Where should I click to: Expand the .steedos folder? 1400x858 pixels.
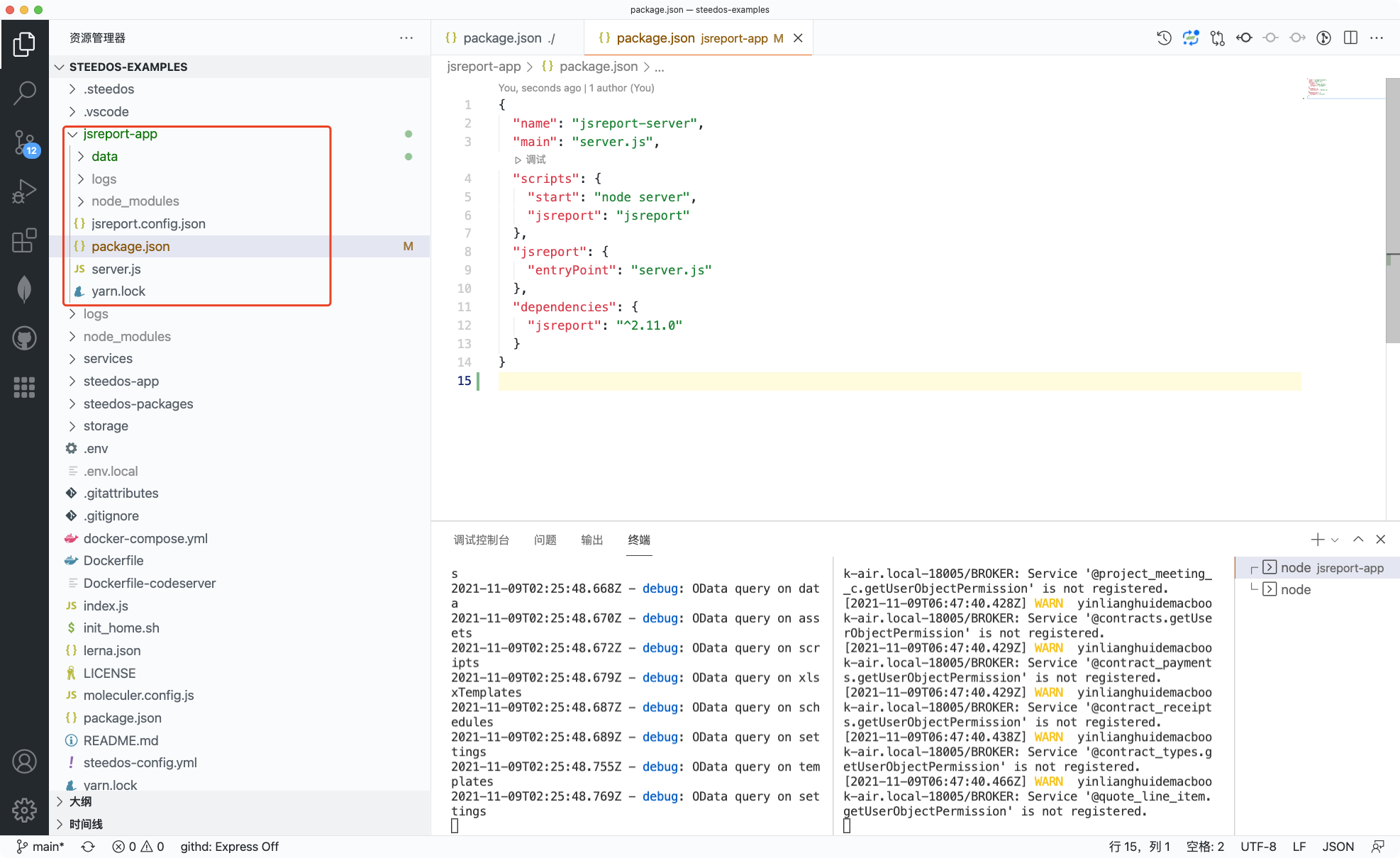pyautogui.click(x=240, y=89)
